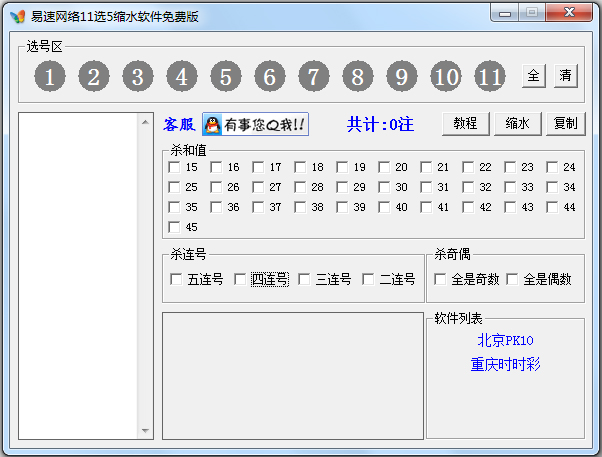Check sum value 19 checkbox

pos(342,167)
